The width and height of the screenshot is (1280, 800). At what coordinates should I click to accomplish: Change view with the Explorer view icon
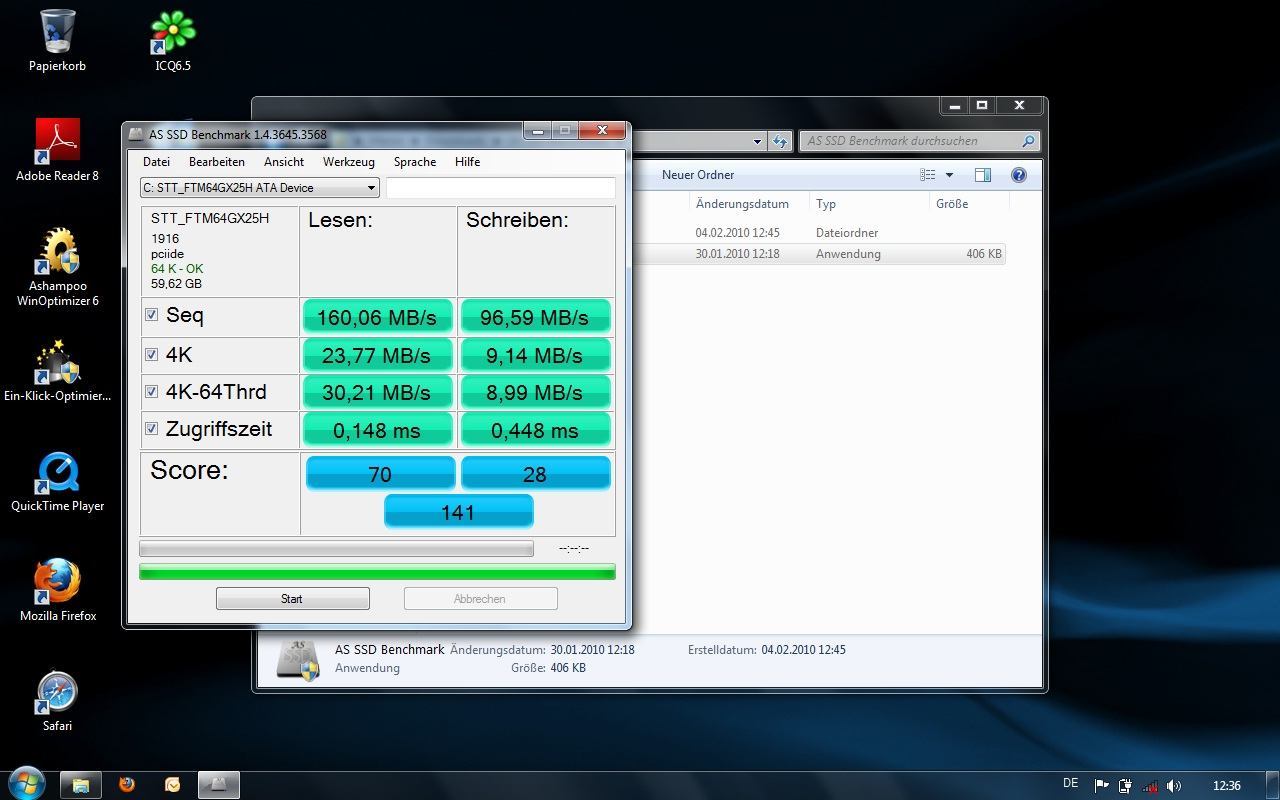pyautogui.click(x=928, y=175)
